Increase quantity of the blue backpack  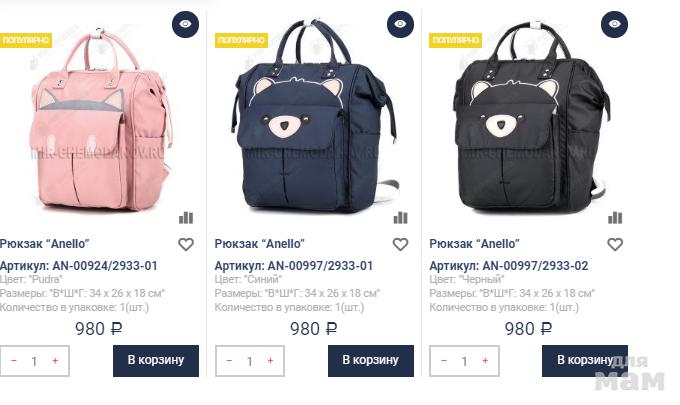pos(270,361)
